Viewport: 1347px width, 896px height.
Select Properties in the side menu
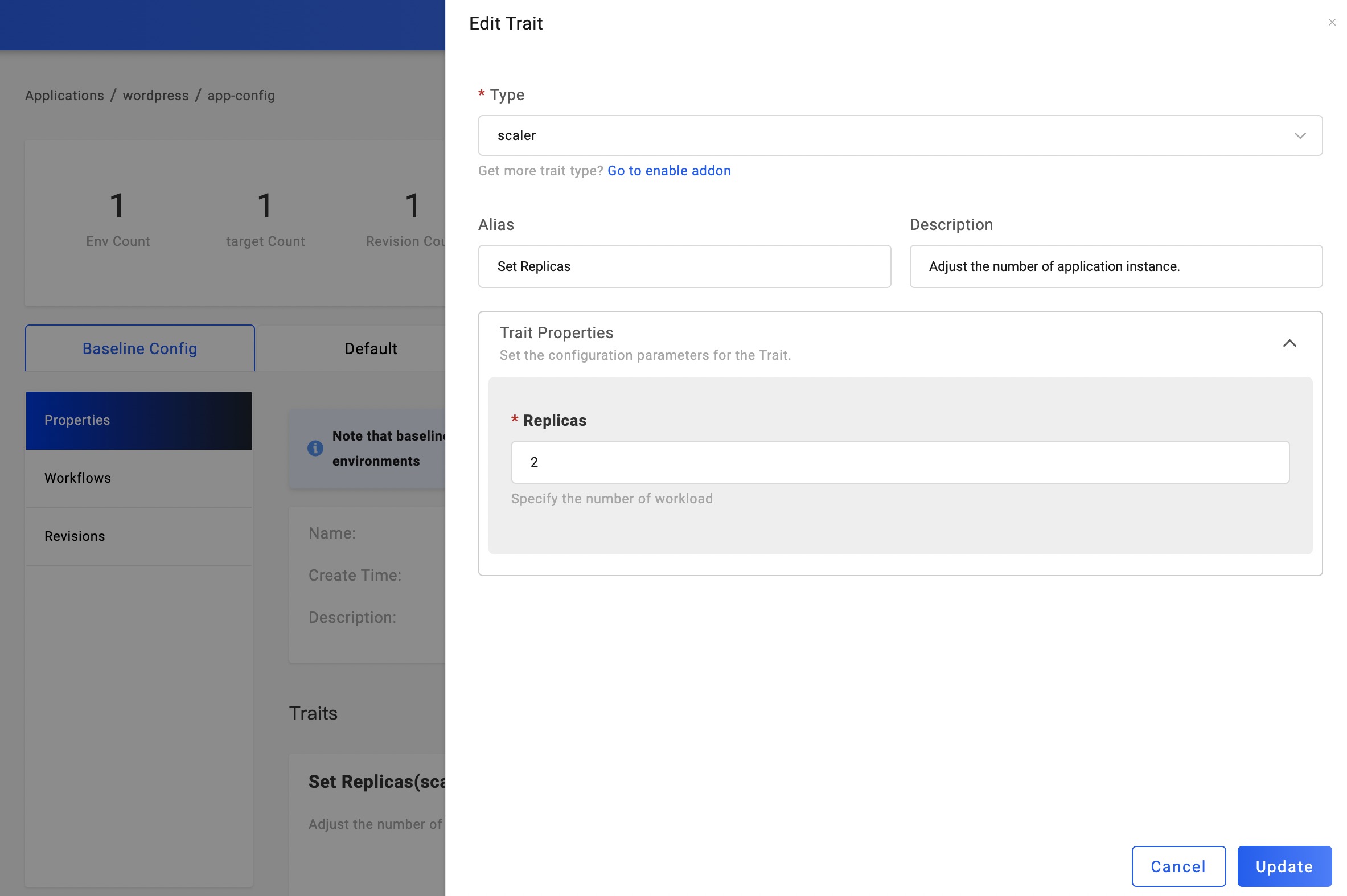(138, 420)
